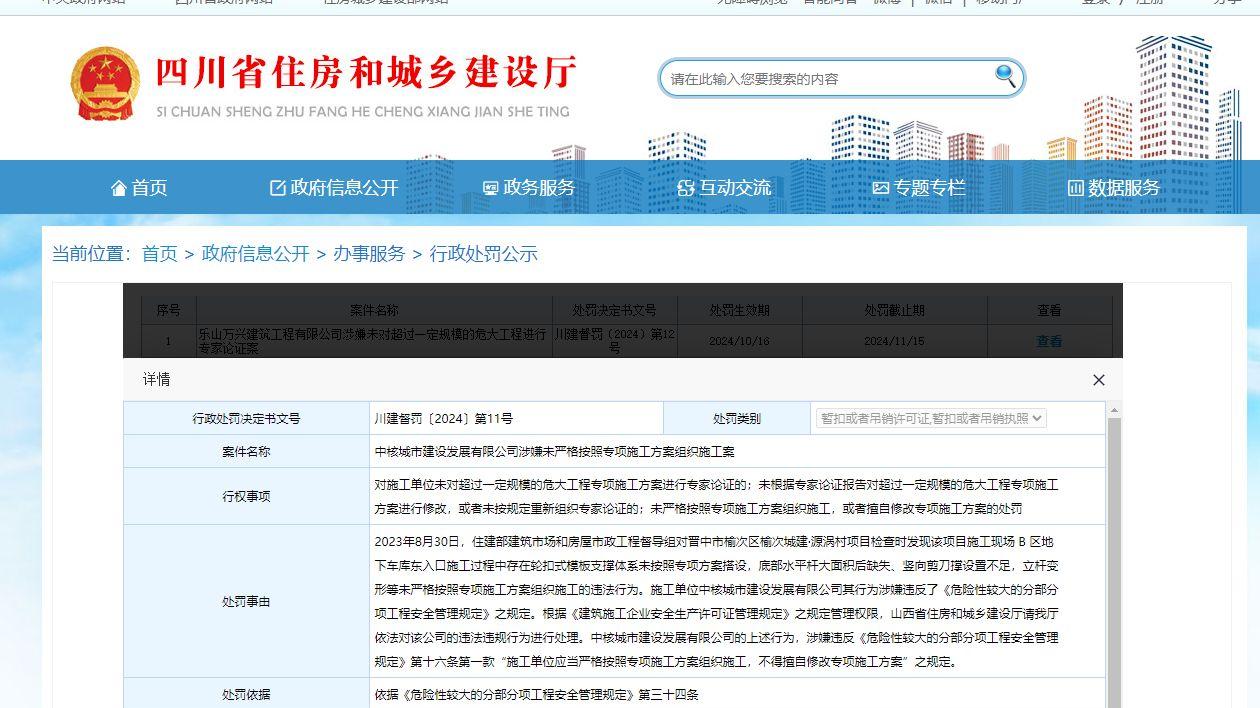This screenshot has height=708, width=1260.
Task: Click the national emblem logo
Action: click(x=105, y=84)
